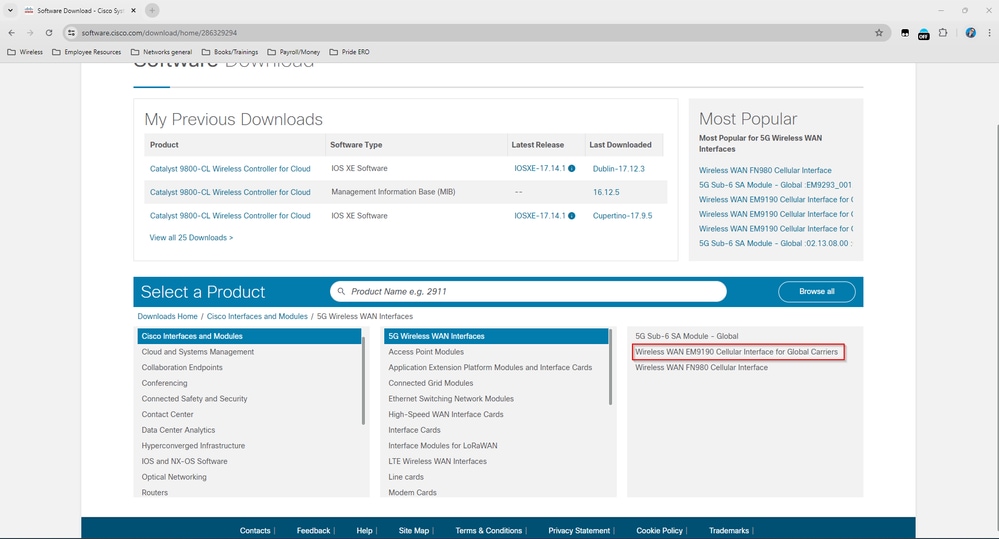The image size is (999, 539).
Task: Select Conferencing category
Action: click(x=164, y=384)
